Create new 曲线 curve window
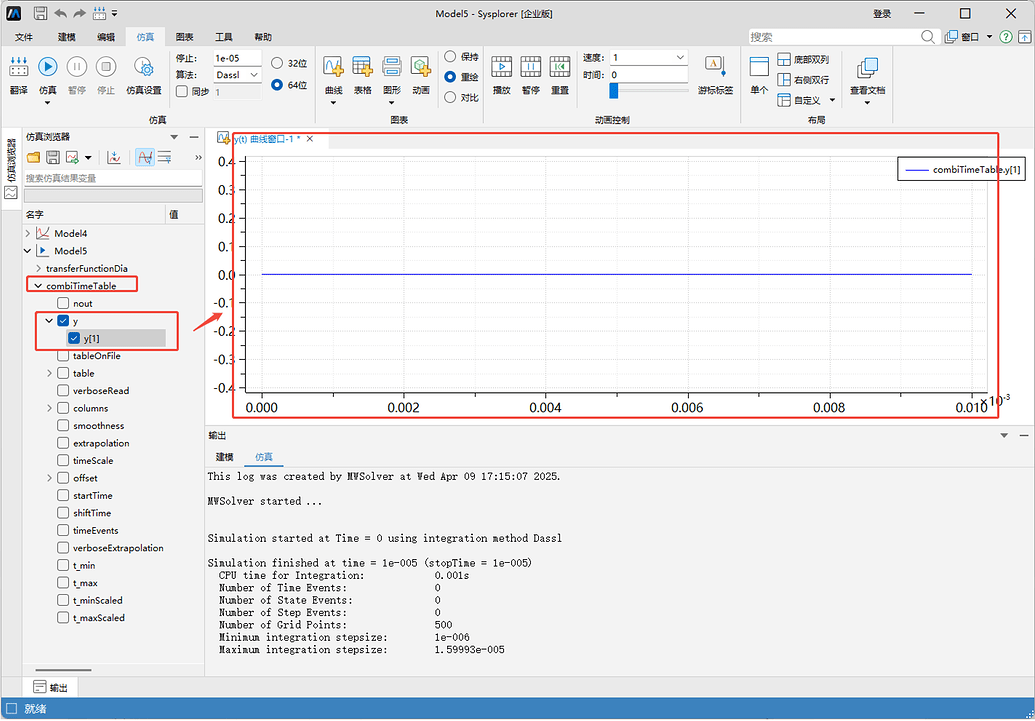The width and height of the screenshot is (1035, 721). (x=333, y=66)
